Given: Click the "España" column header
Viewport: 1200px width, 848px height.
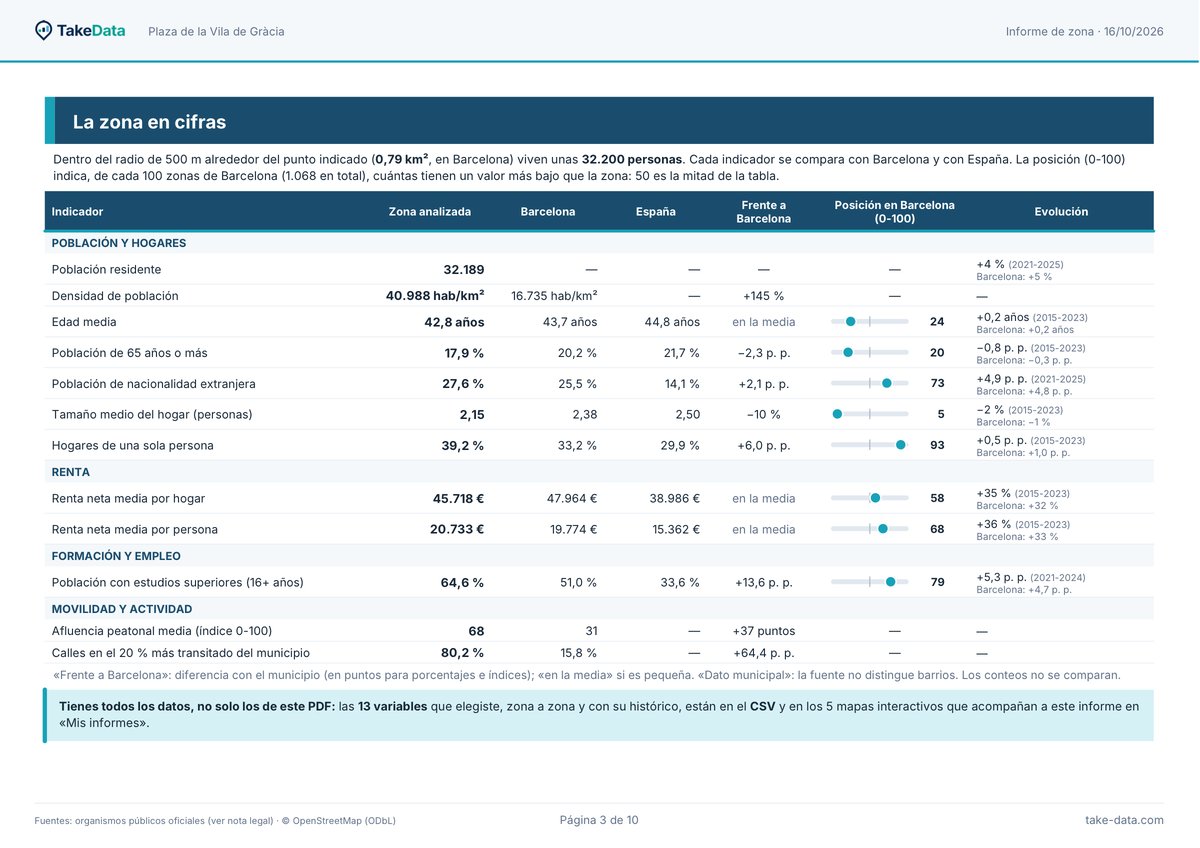Looking at the screenshot, I should [x=656, y=212].
